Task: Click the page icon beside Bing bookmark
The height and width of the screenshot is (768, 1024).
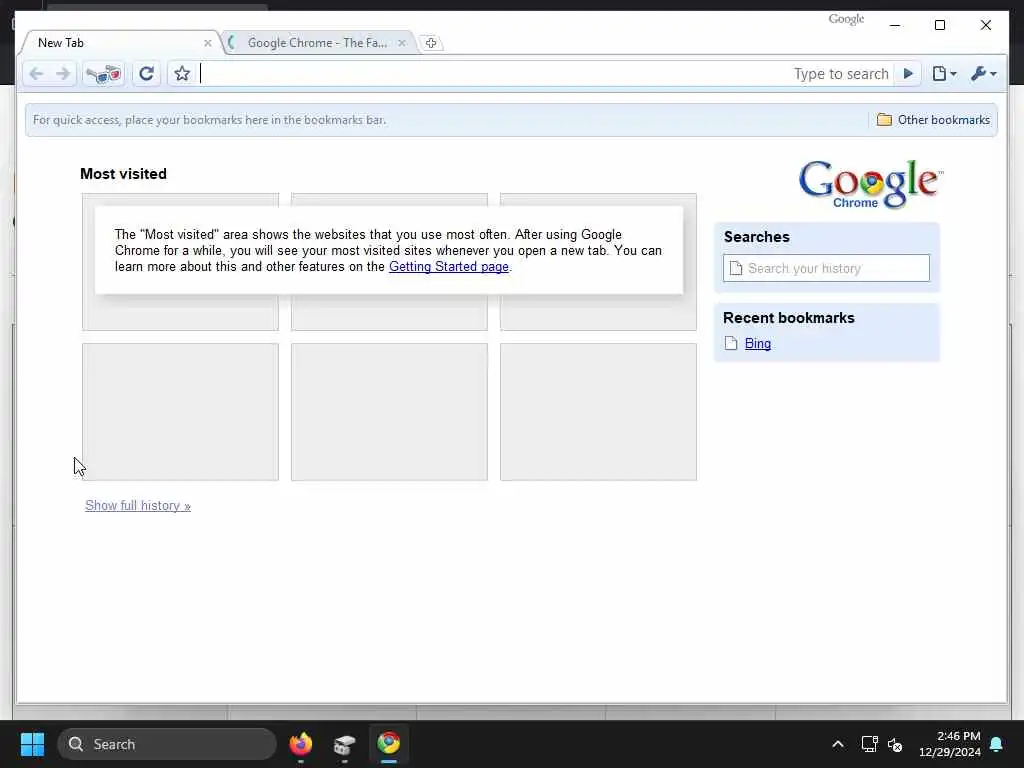Action: [x=731, y=344]
